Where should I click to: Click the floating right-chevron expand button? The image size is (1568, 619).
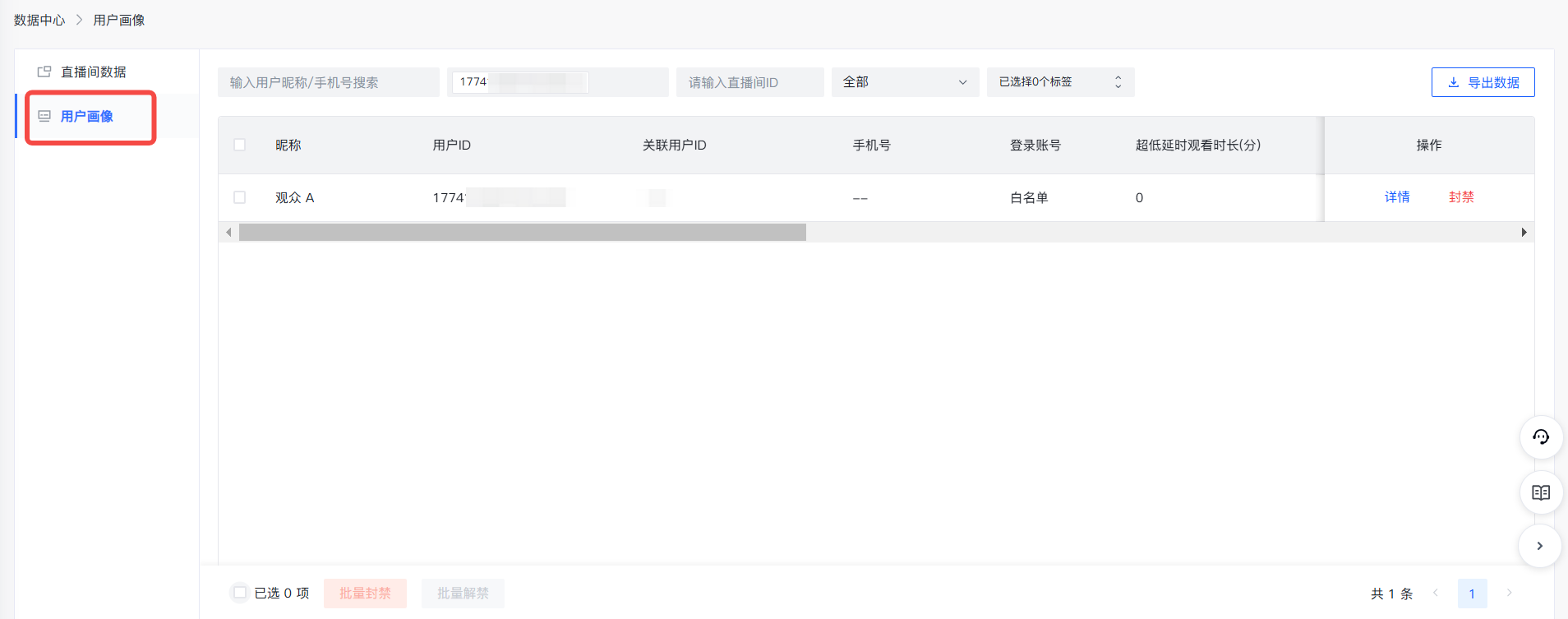1540,546
